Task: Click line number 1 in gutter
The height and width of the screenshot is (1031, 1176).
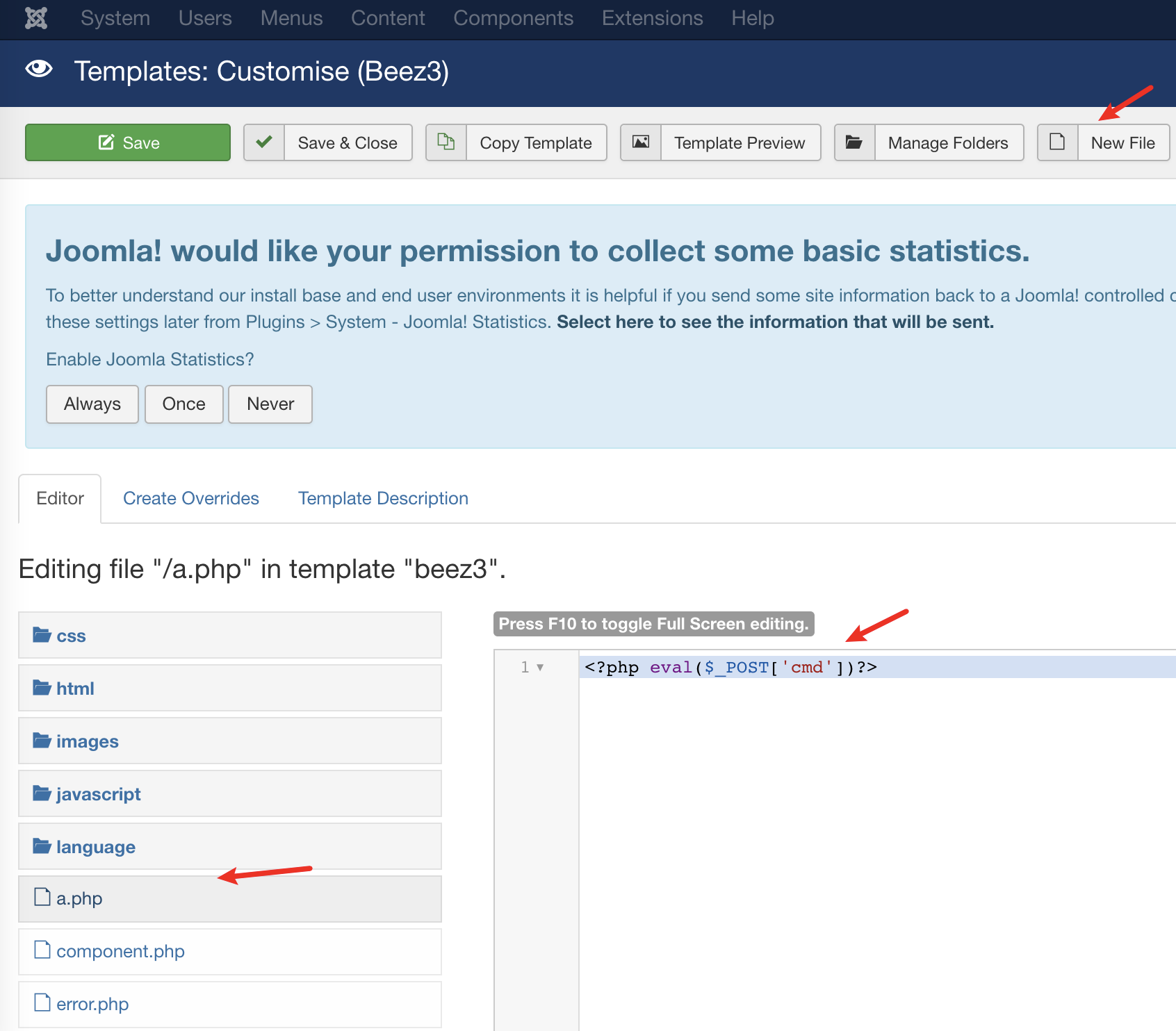Action: pos(525,667)
